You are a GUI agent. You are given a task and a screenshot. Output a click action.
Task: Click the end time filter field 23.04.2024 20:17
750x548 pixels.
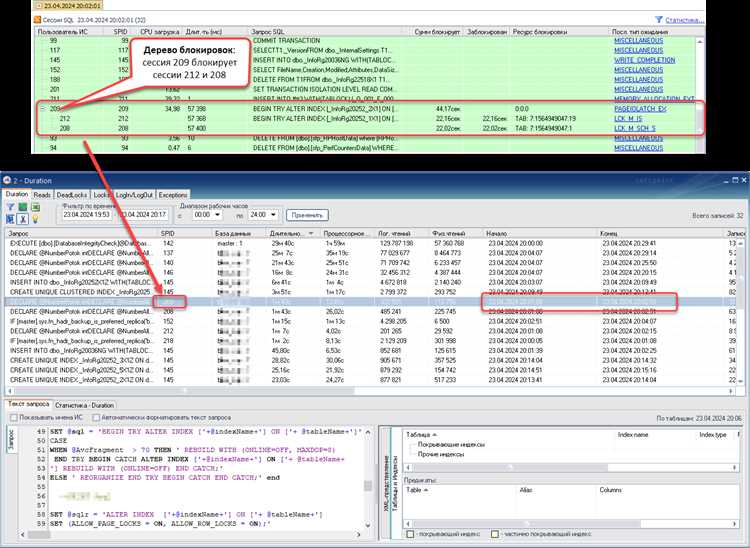pyautogui.click(x=143, y=215)
